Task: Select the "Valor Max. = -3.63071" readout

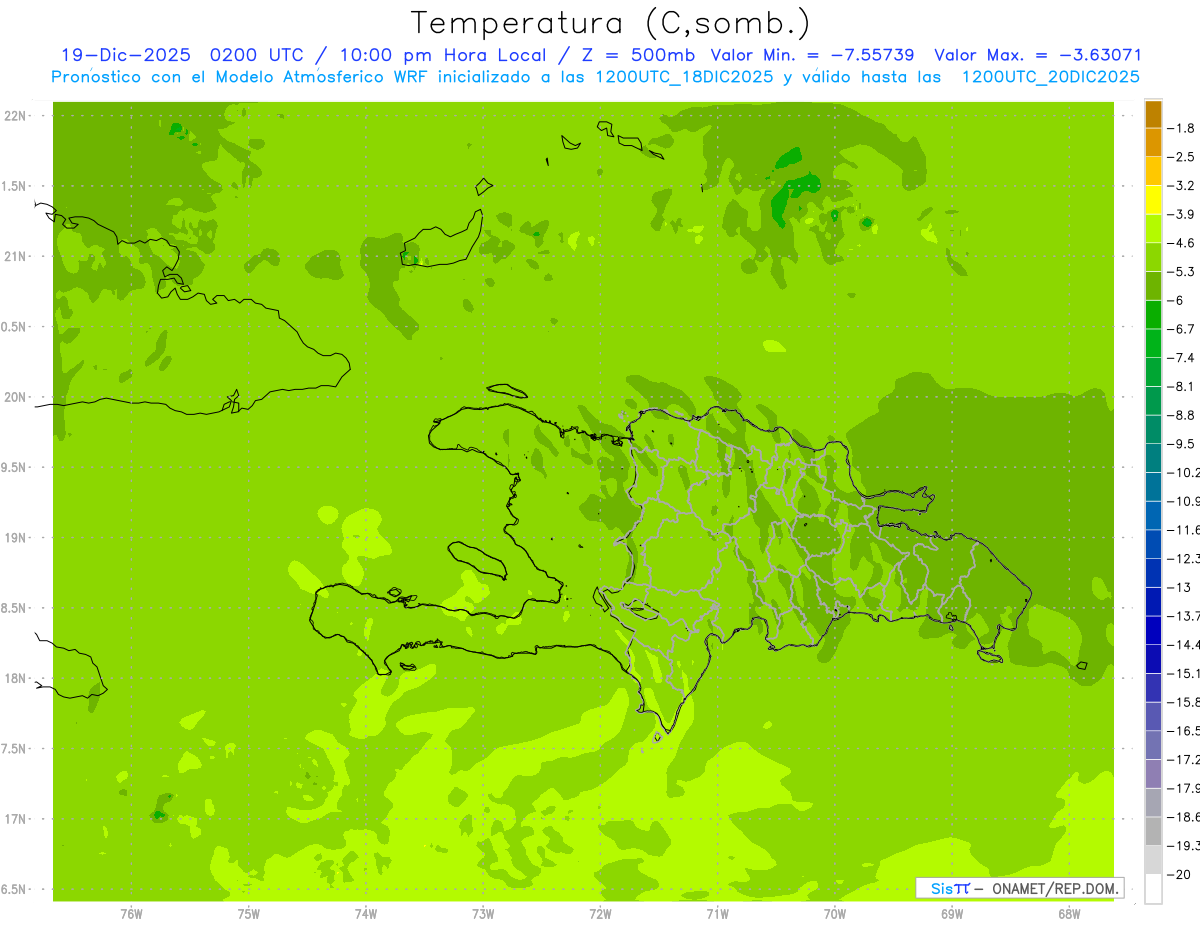Action: coord(1038,56)
